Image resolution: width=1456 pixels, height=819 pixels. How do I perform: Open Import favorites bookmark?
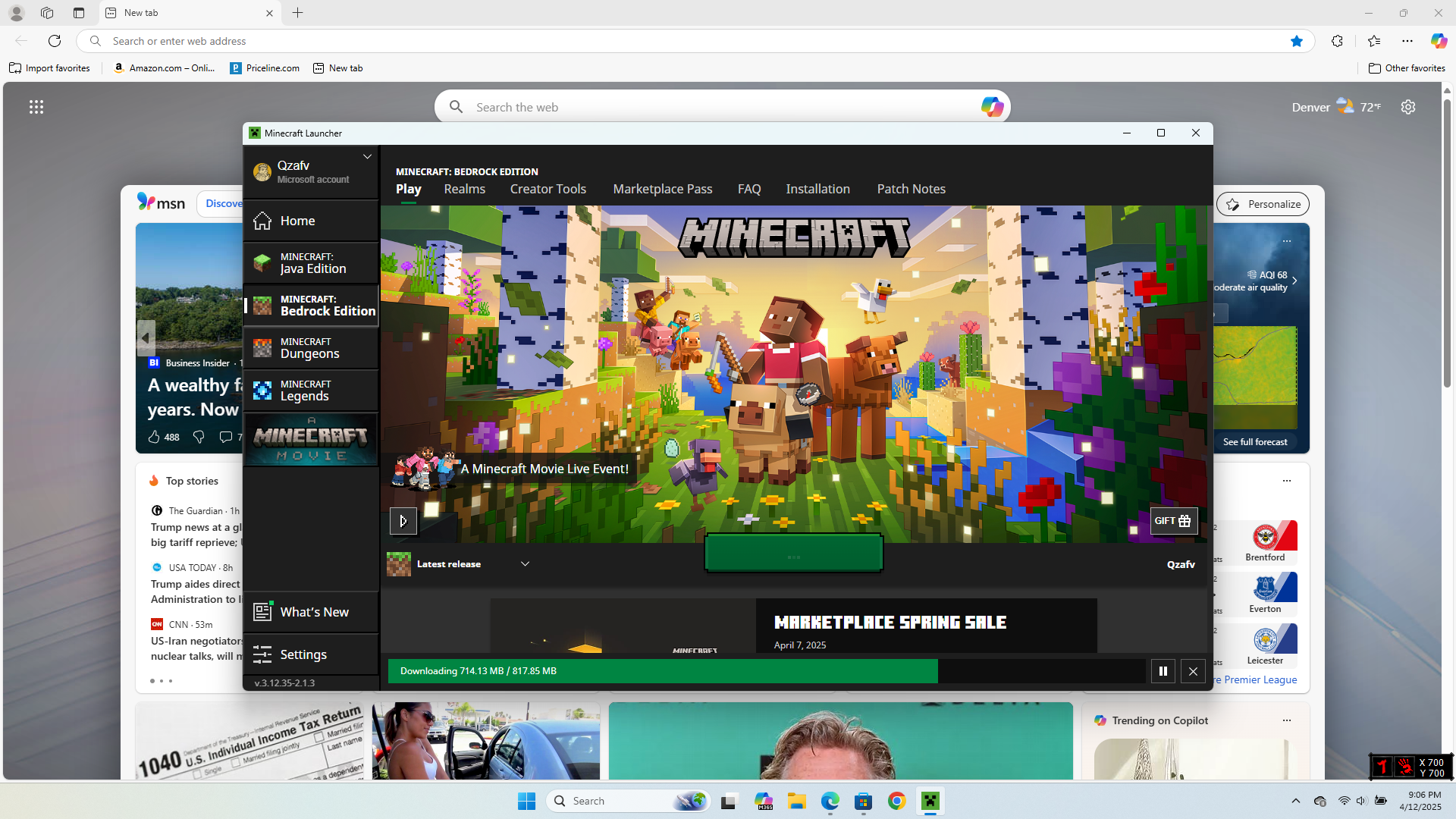[x=49, y=68]
